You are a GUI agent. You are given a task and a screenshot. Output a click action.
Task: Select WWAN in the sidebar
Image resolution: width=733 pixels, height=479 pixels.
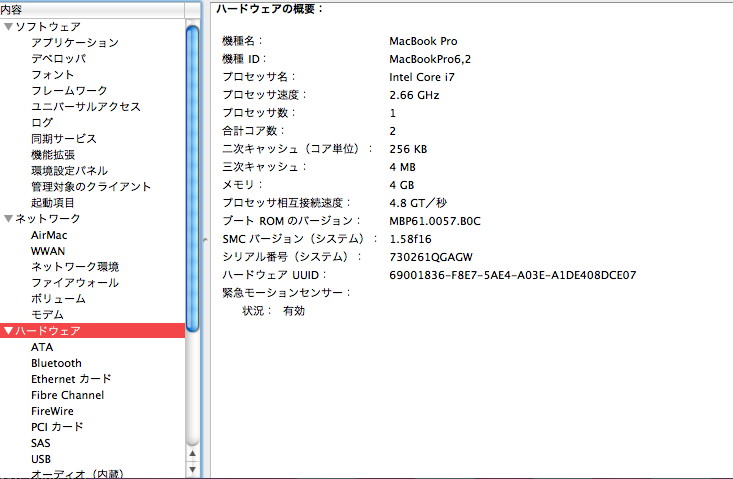(x=48, y=250)
